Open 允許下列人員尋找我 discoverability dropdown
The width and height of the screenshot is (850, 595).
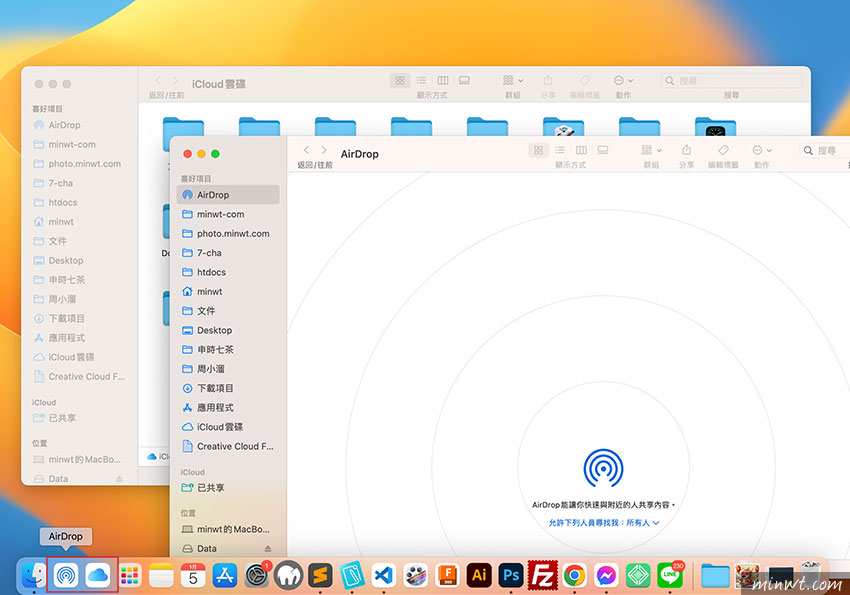point(604,523)
